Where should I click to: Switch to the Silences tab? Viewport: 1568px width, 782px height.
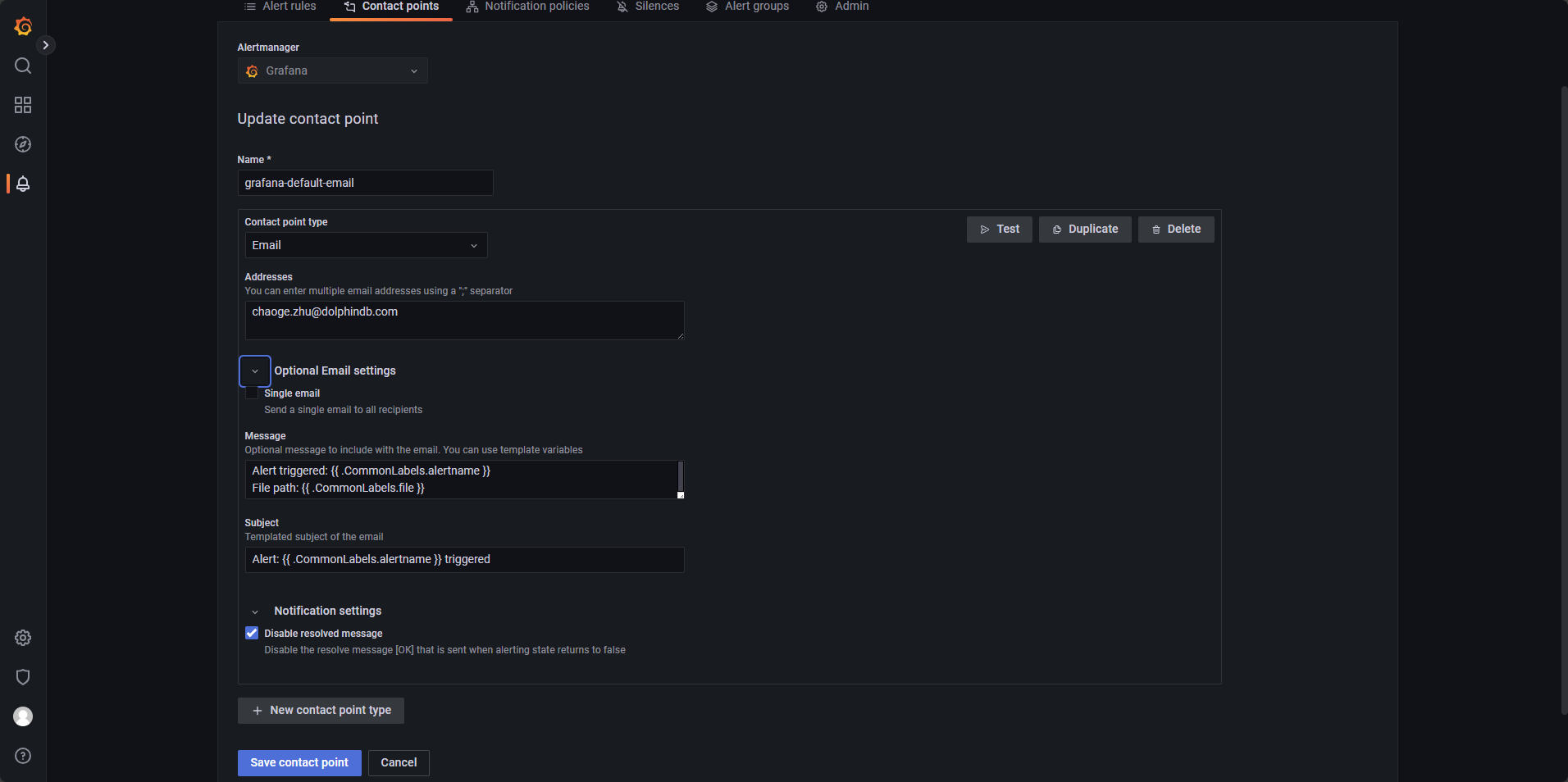[x=648, y=7]
